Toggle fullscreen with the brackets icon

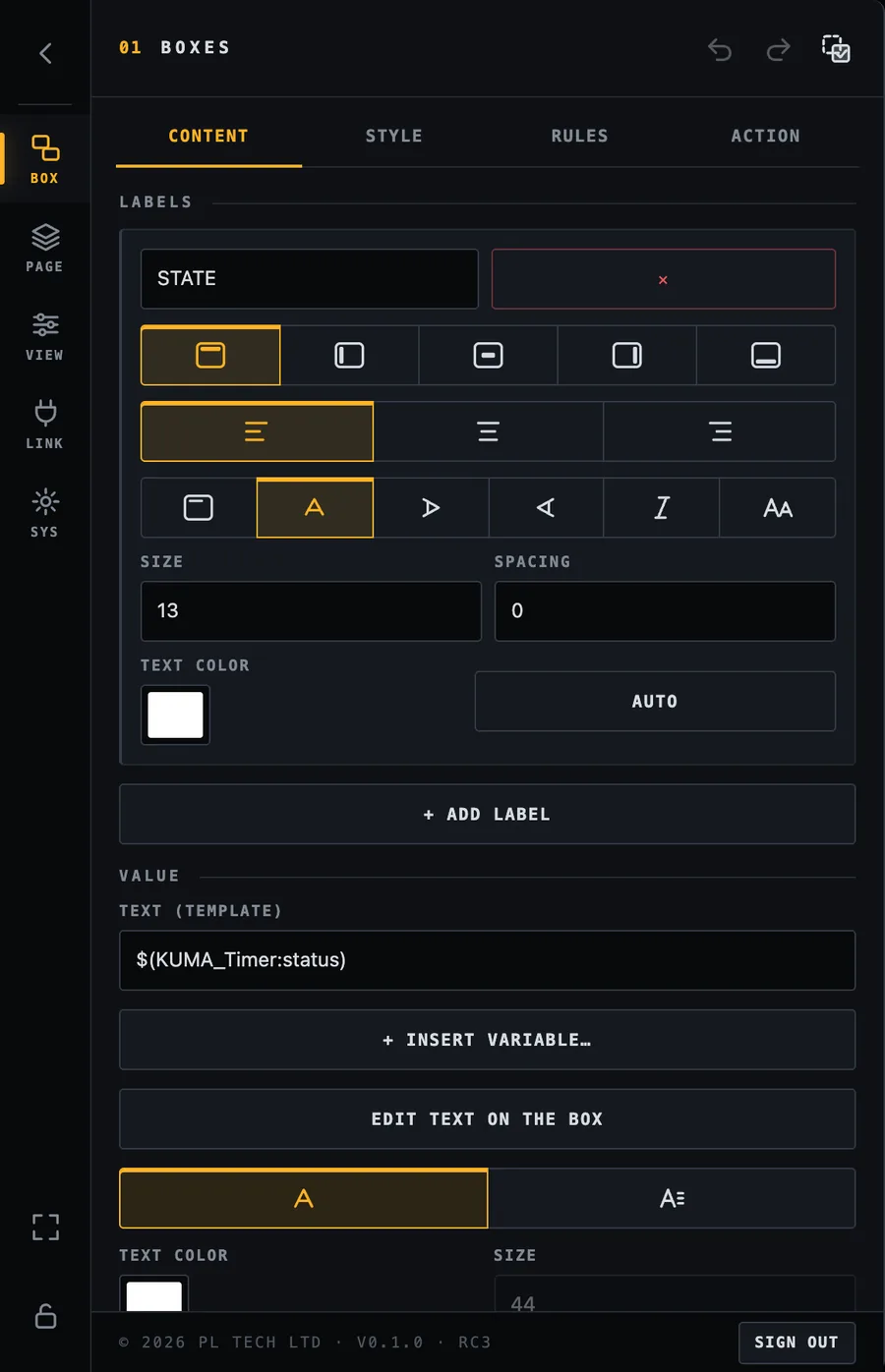45,1227
